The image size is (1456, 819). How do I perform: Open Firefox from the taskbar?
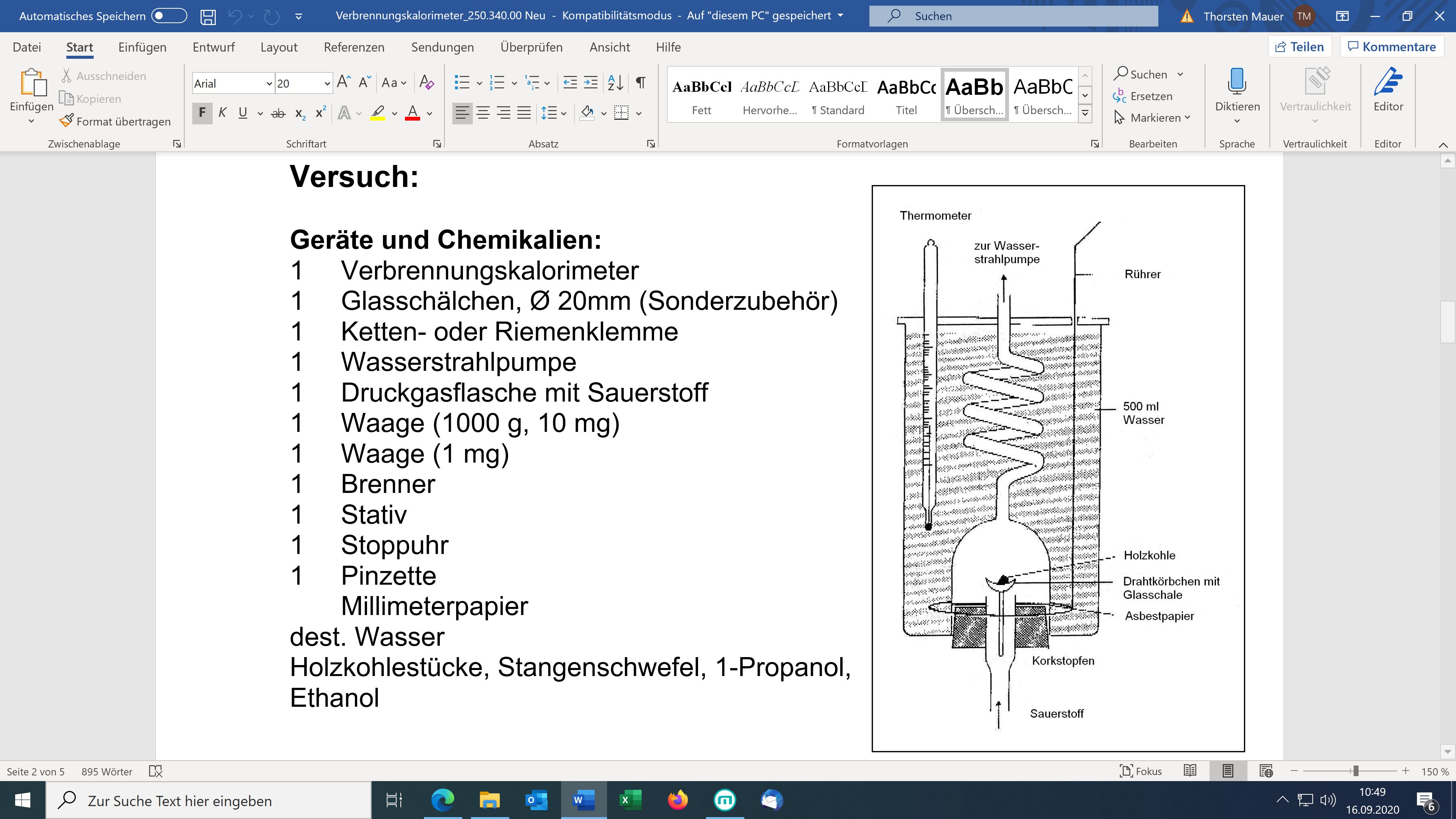tap(677, 800)
